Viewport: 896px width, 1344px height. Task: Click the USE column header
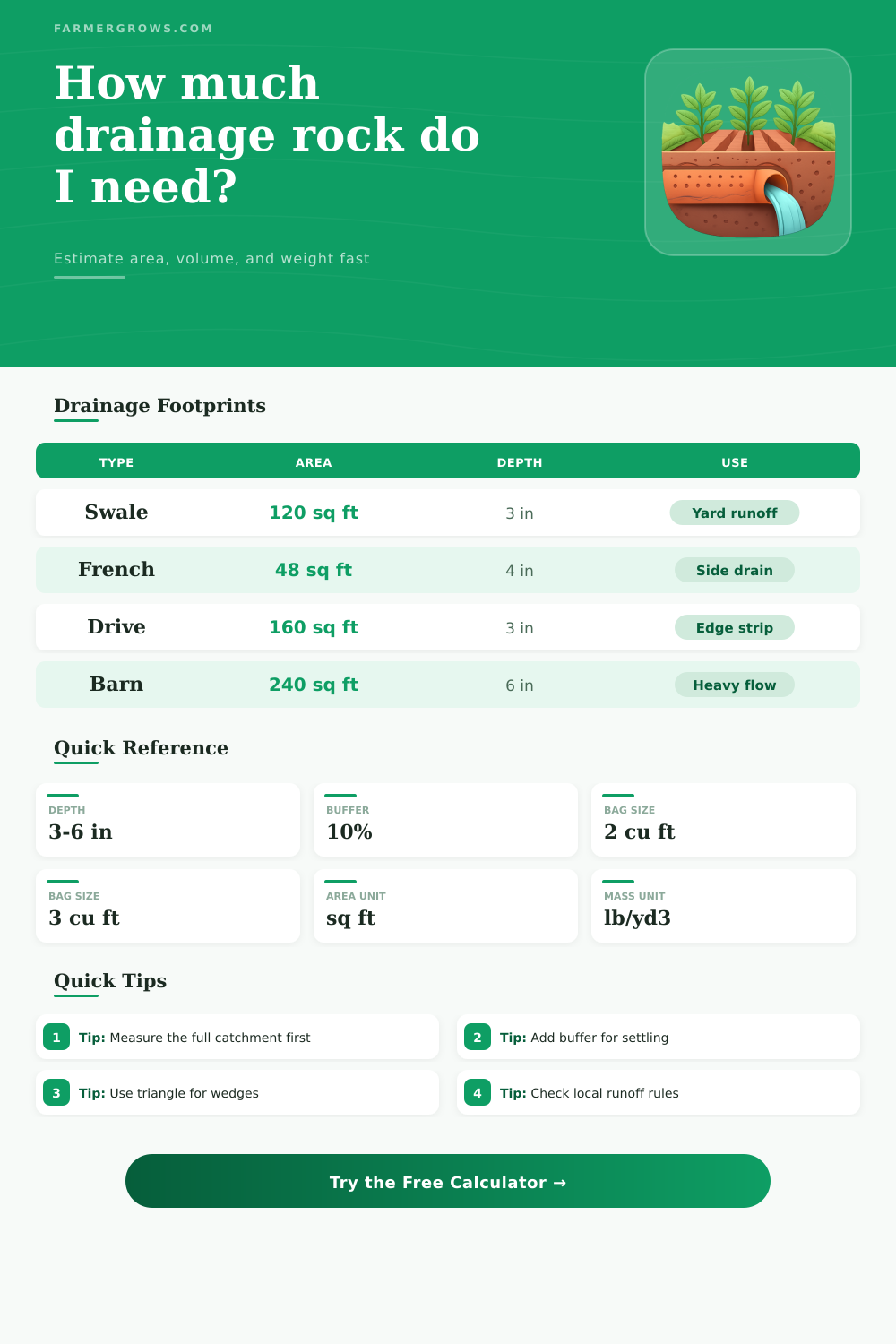(x=735, y=462)
